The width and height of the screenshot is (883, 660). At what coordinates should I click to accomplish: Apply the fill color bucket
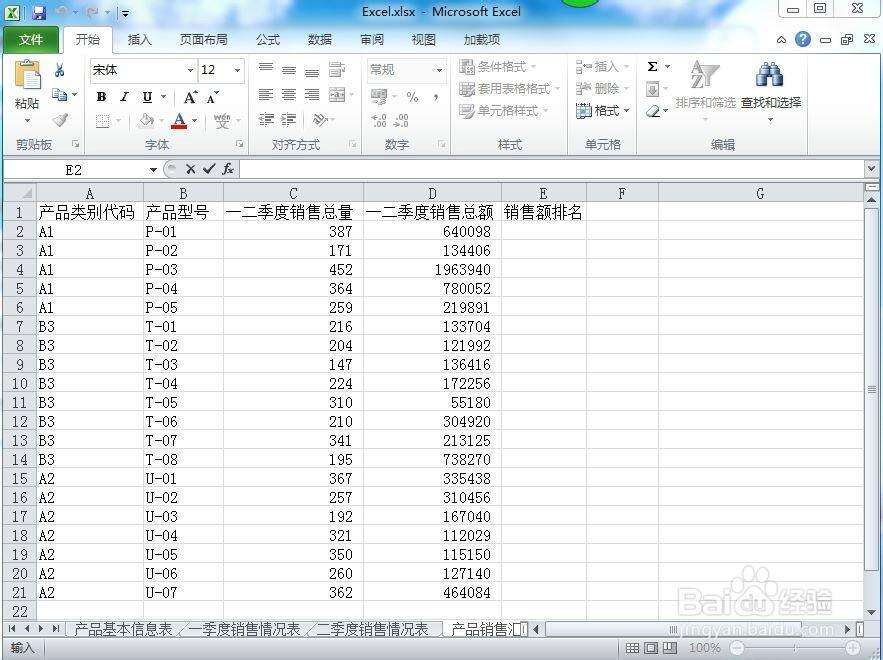[x=146, y=121]
